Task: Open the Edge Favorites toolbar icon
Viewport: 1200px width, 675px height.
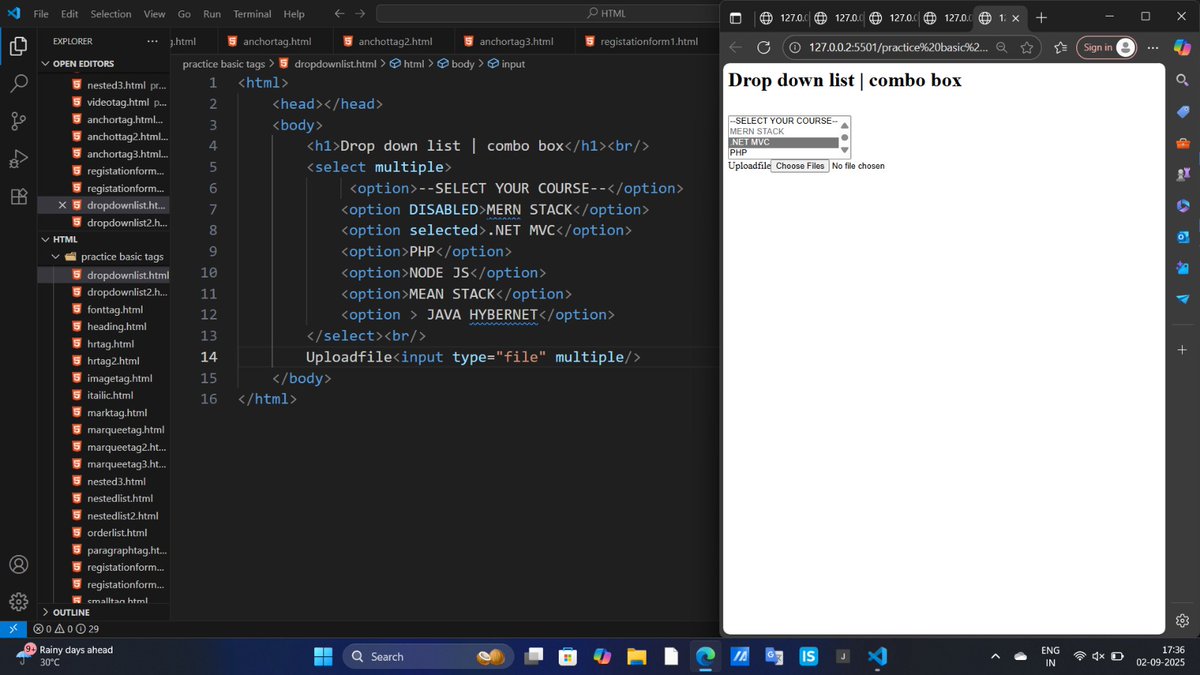Action: 1060,47
